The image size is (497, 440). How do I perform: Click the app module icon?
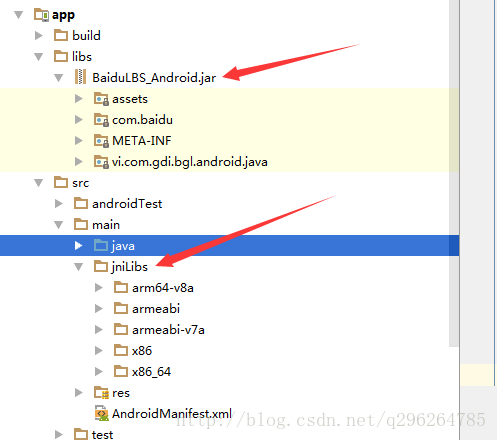42,15
